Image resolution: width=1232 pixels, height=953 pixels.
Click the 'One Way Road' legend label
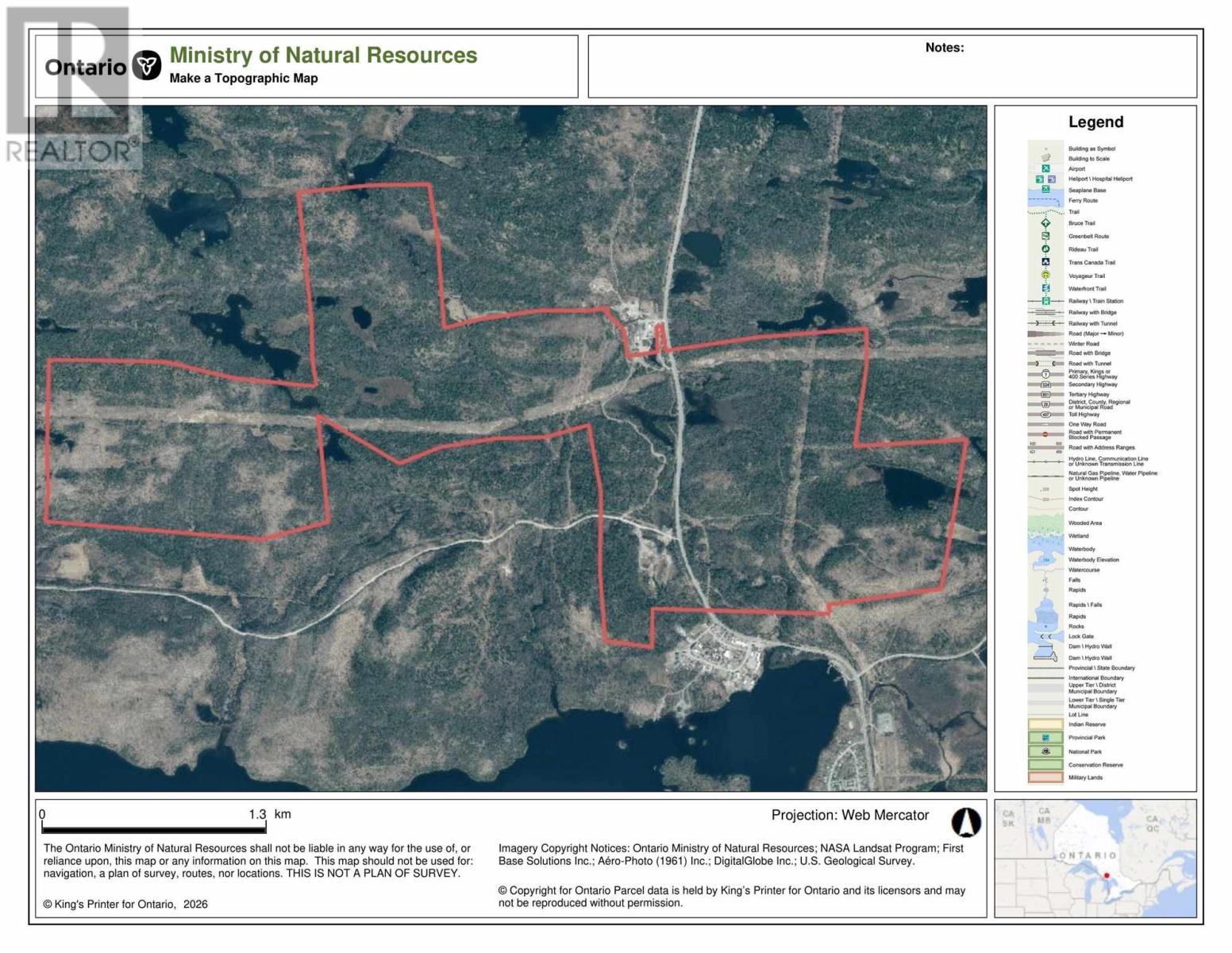[x=1087, y=424]
